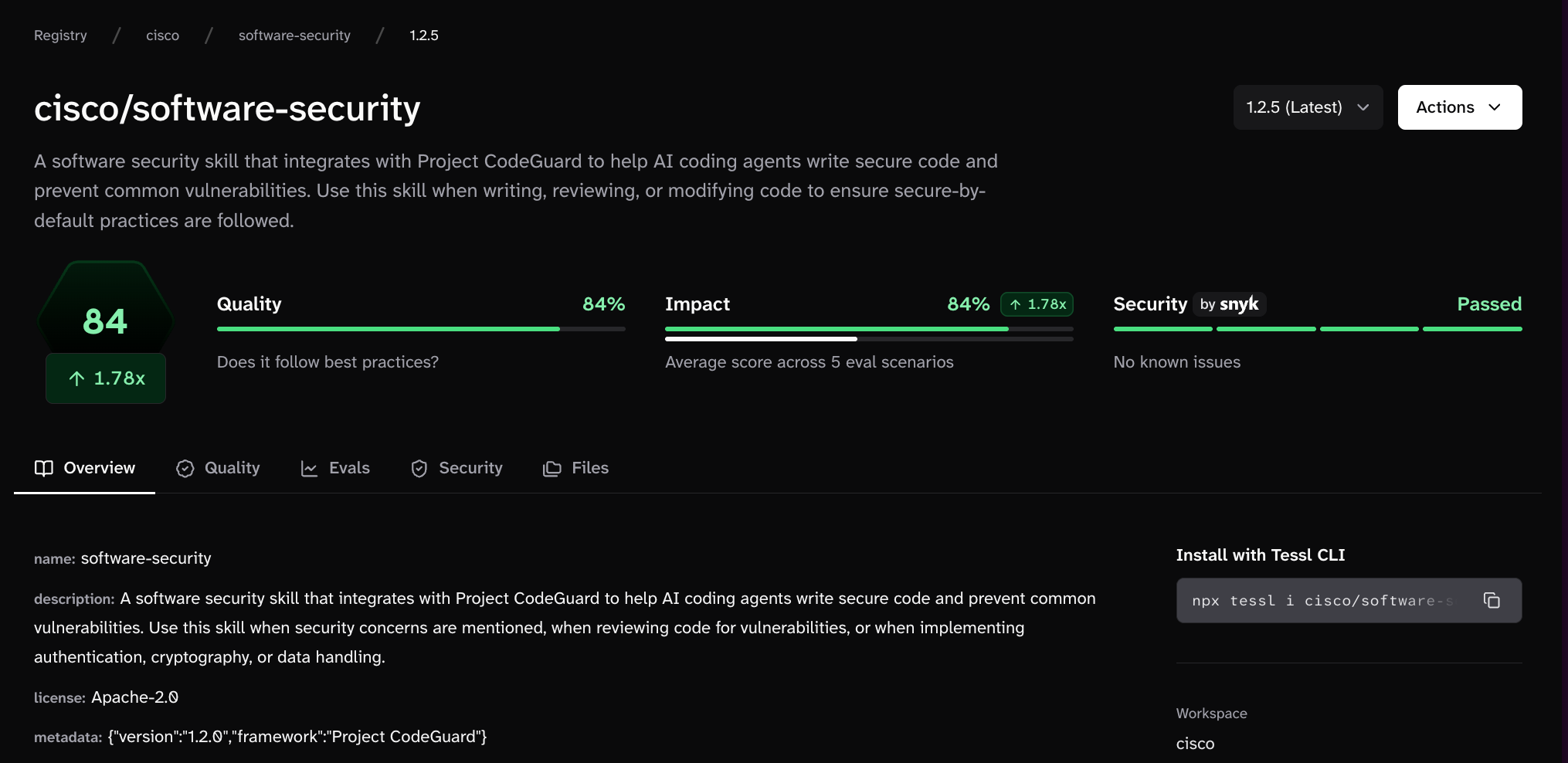The height and width of the screenshot is (763, 1568).
Task: Click the Quality 84% value
Action: pos(604,304)
